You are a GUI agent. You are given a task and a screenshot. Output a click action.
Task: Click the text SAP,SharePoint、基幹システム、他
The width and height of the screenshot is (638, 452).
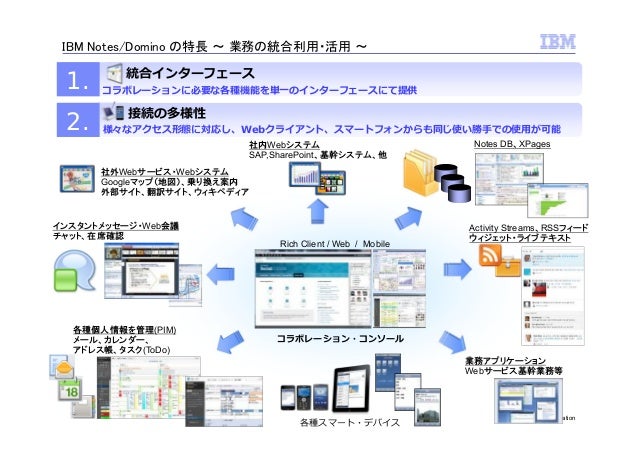[317, 155]
